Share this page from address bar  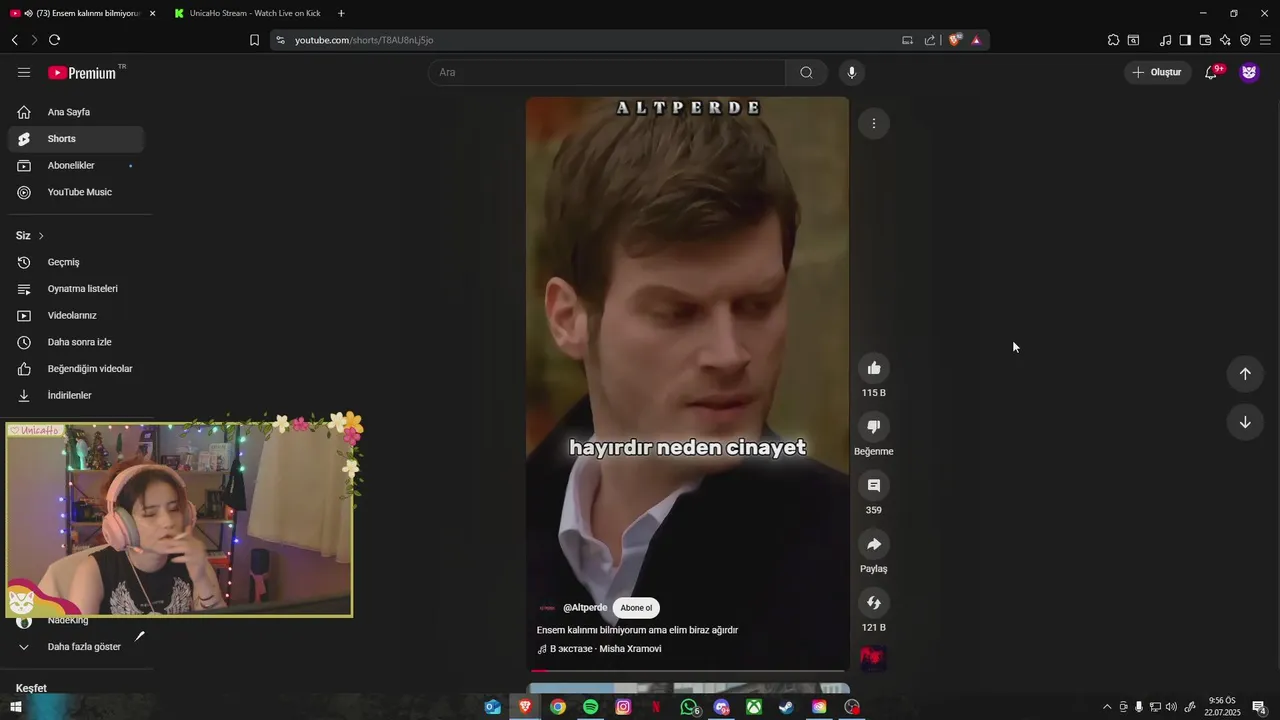click(x=930, y=40)
